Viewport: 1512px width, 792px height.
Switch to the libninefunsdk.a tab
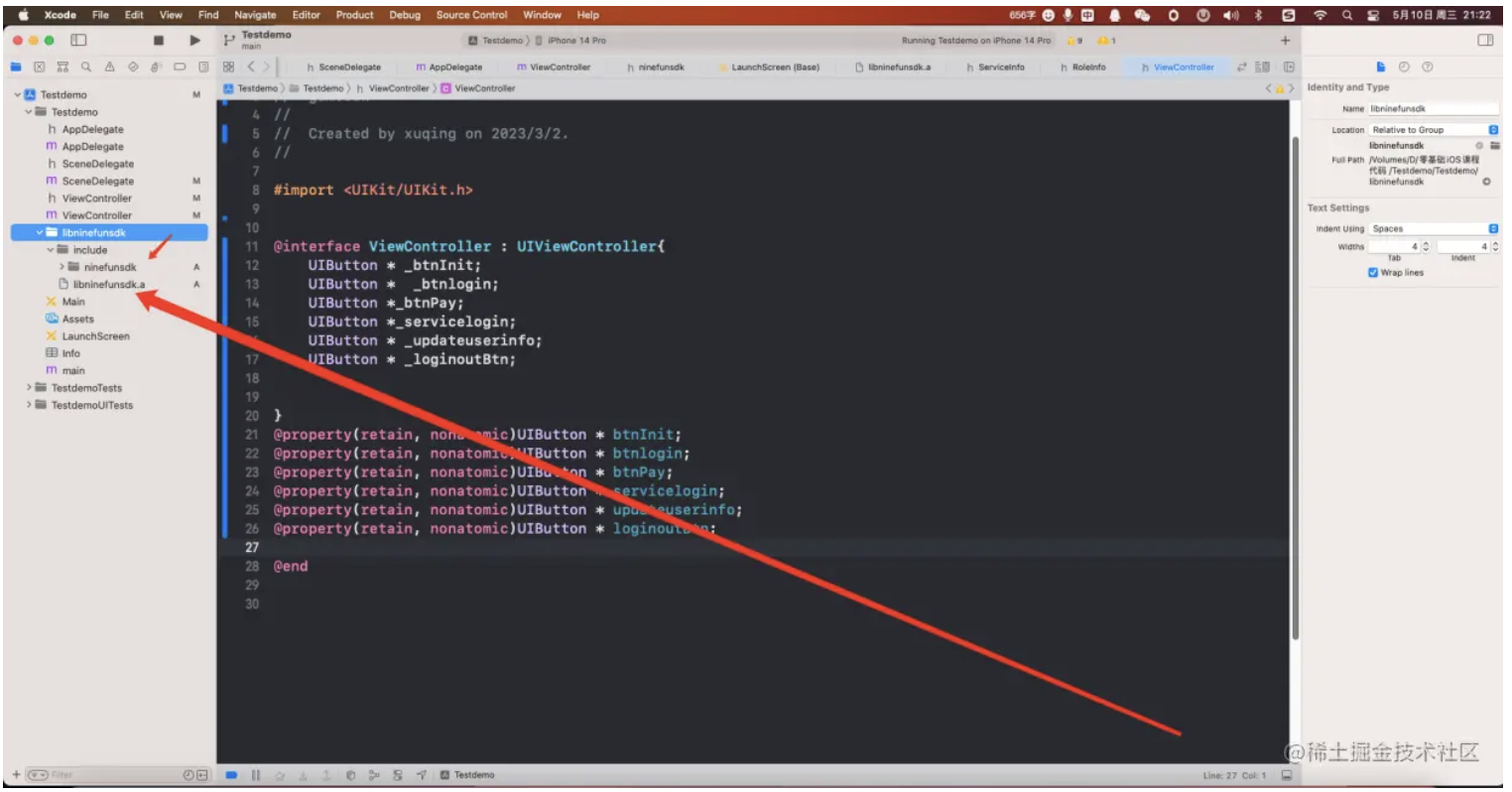coord(893,66)
